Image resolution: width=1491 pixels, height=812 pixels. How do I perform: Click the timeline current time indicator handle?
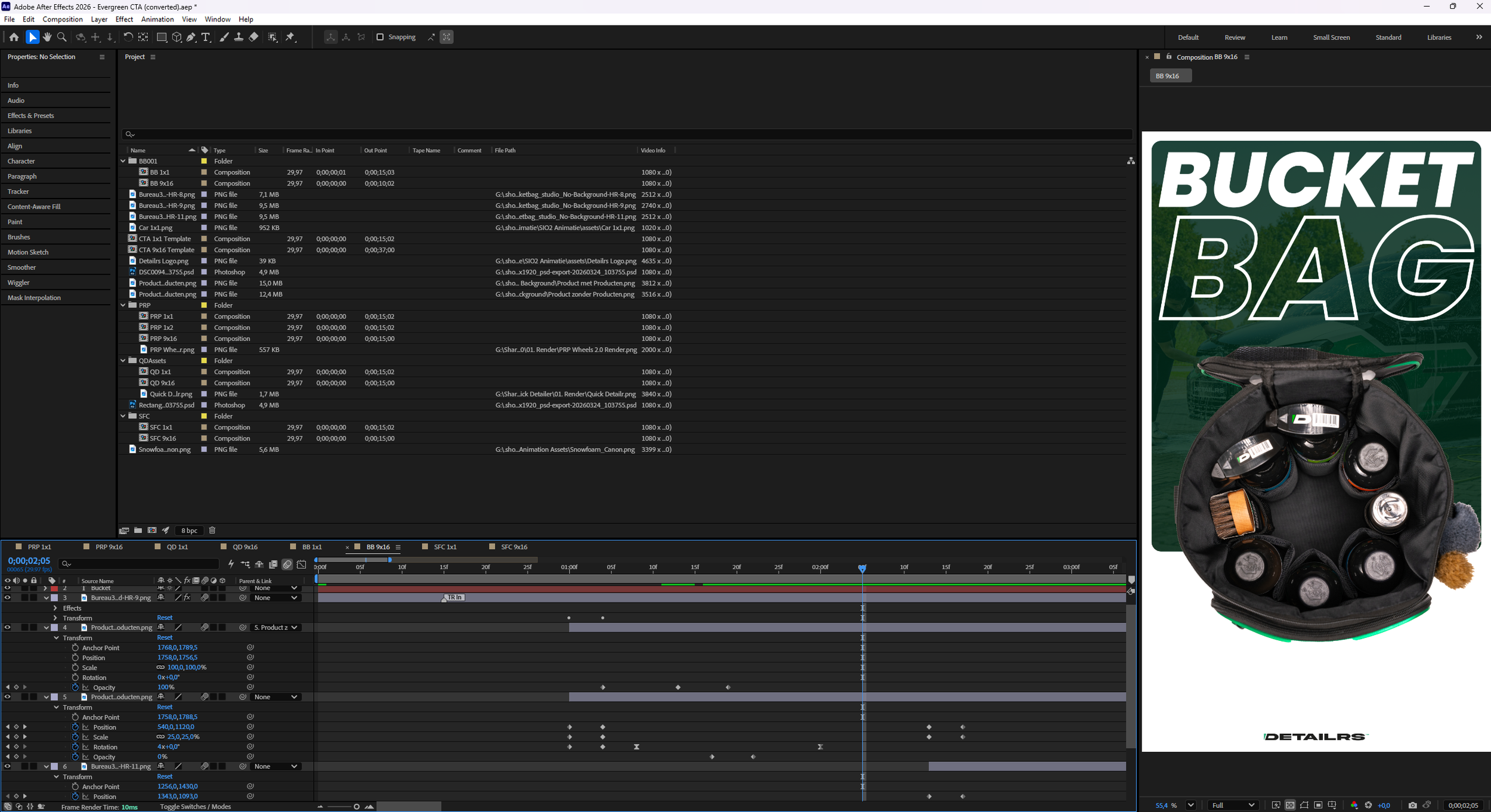862,568
